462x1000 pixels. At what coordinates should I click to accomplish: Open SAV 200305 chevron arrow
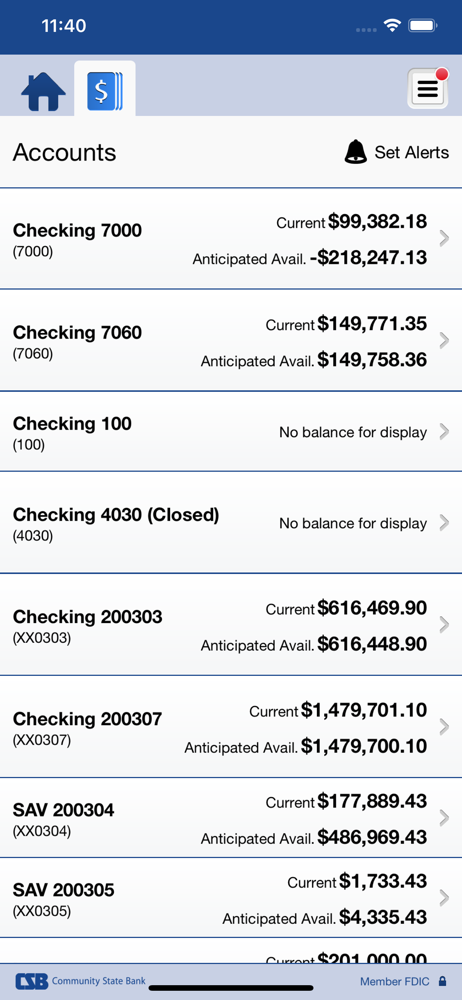click(x=445, y=898)
